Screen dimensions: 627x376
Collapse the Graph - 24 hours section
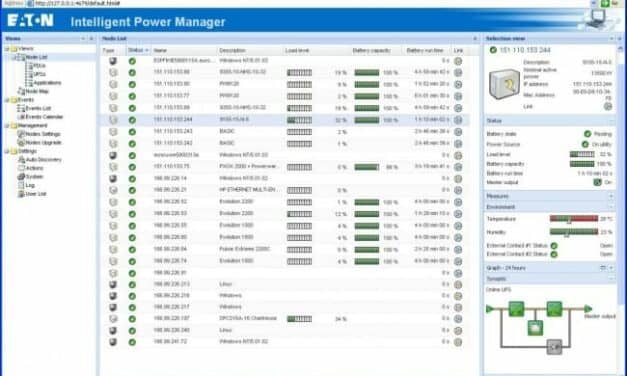pyautogui.click(x=611, y=268)
